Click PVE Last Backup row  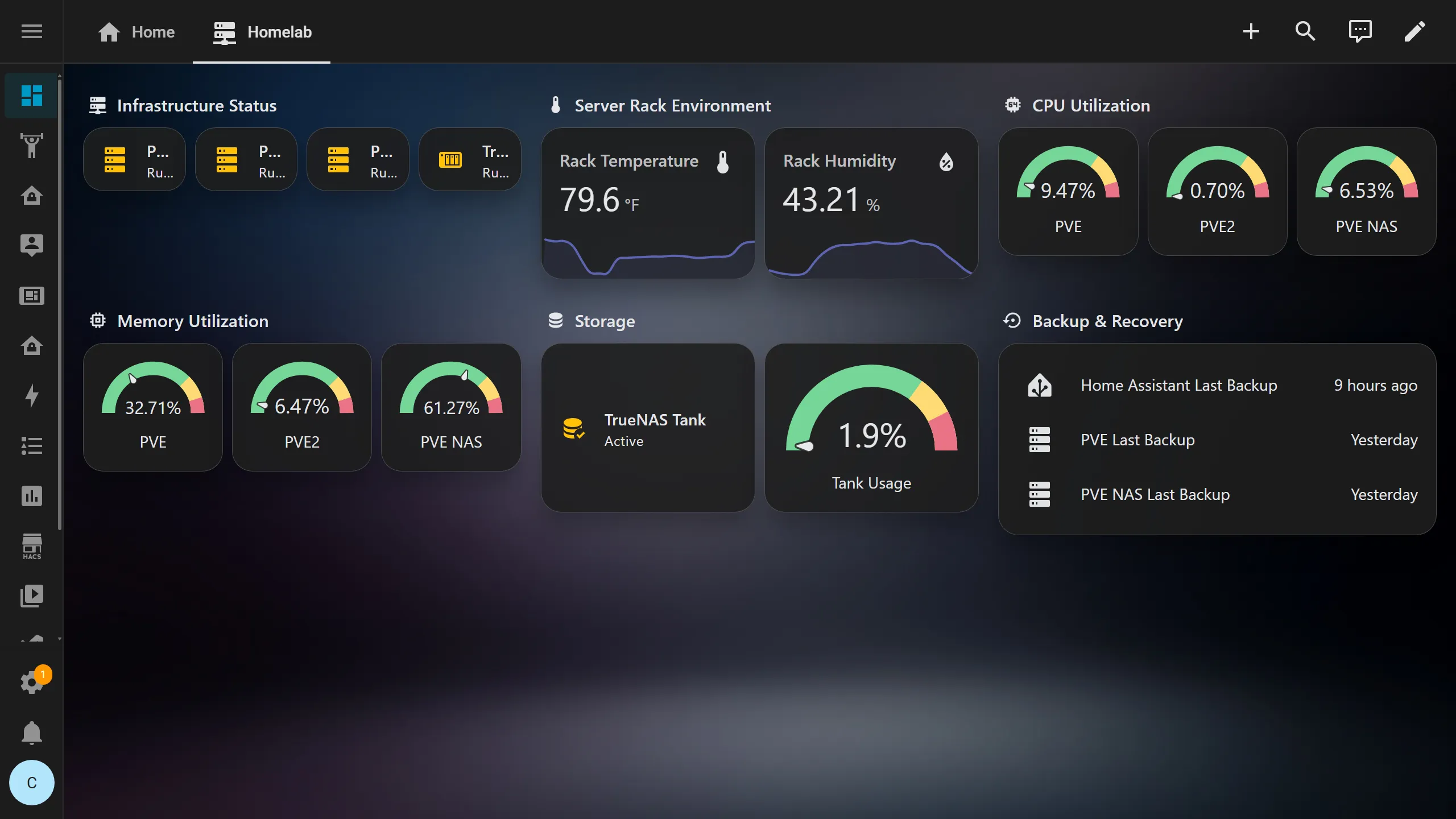[x=1217, y=440]
